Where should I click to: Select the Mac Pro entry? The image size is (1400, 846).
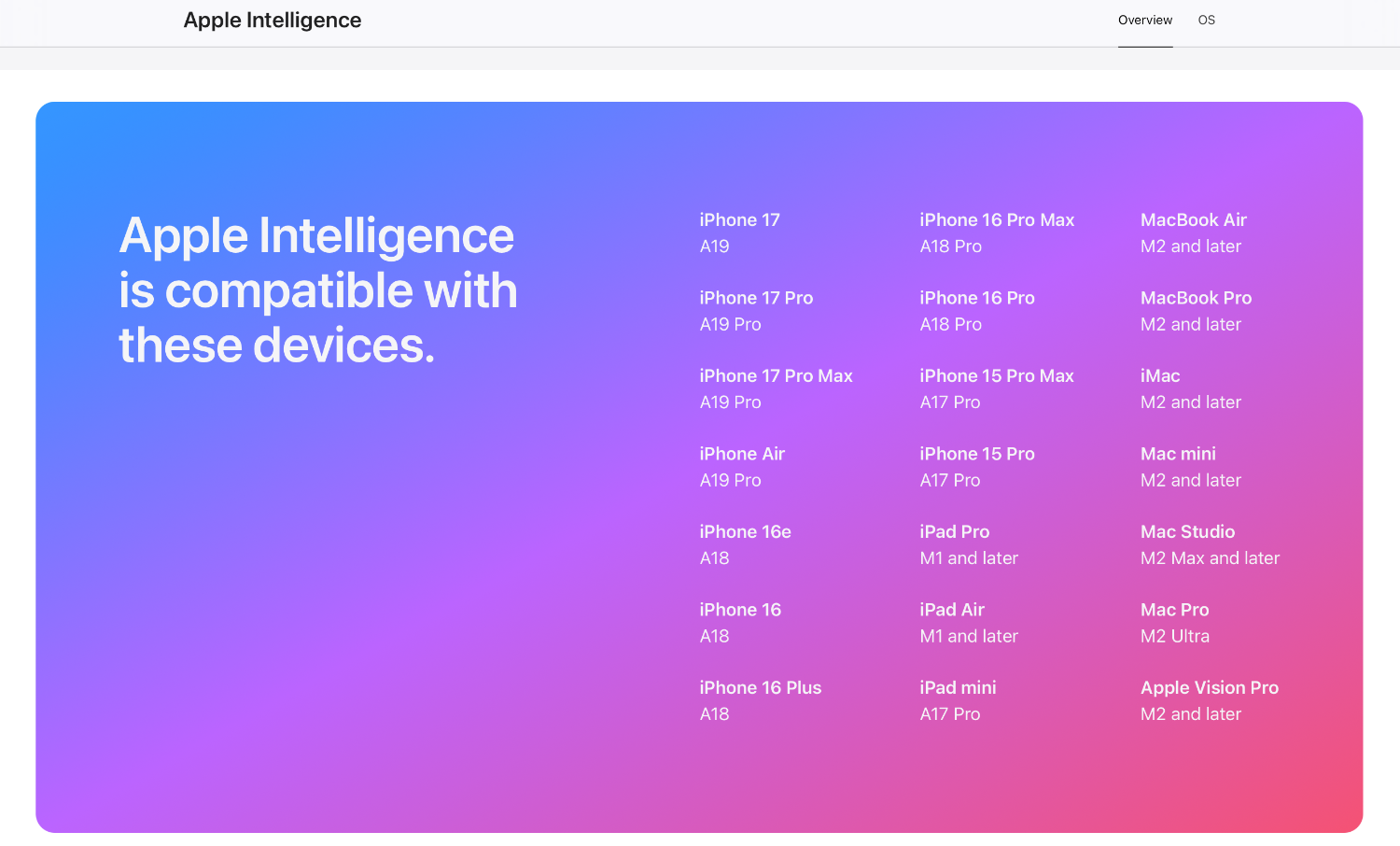click(1174, 610)
